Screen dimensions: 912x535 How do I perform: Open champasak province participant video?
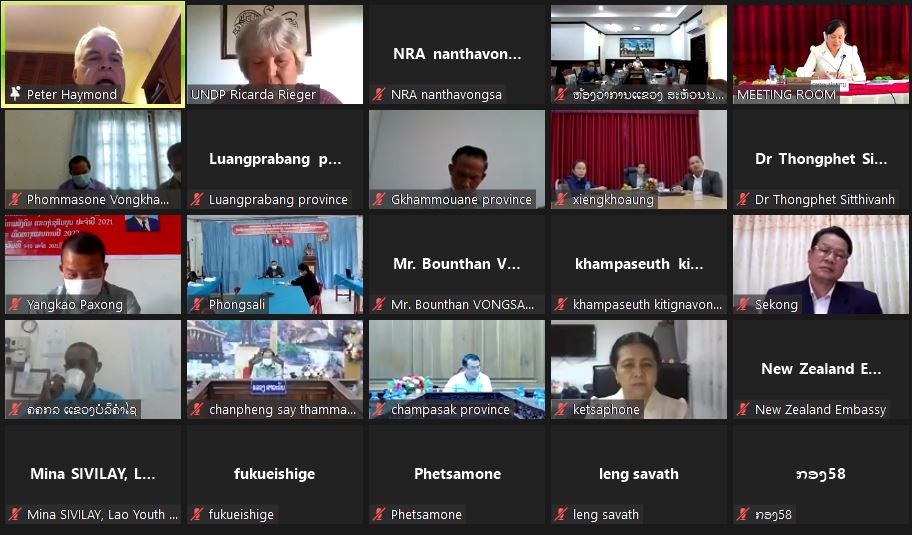tap(457, 369)
